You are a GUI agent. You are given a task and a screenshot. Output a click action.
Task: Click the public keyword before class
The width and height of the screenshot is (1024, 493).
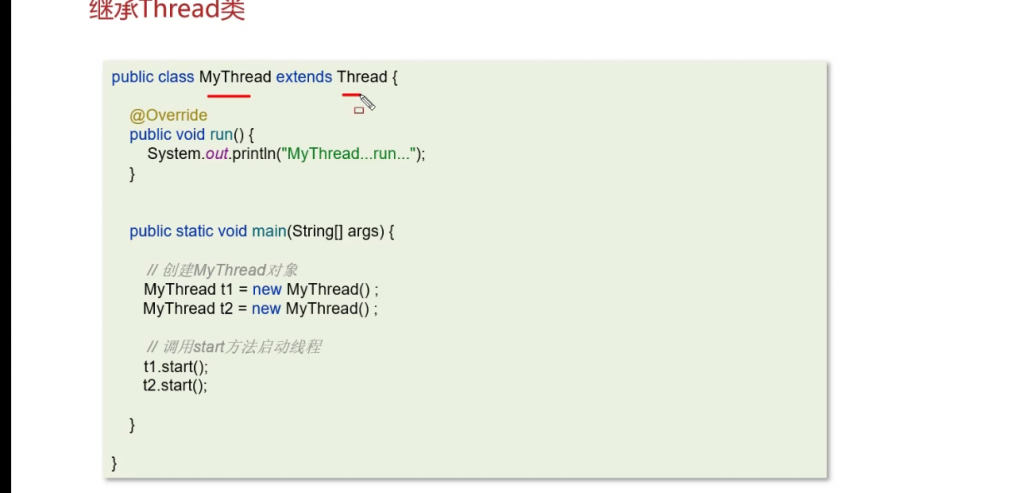point(132,77)
